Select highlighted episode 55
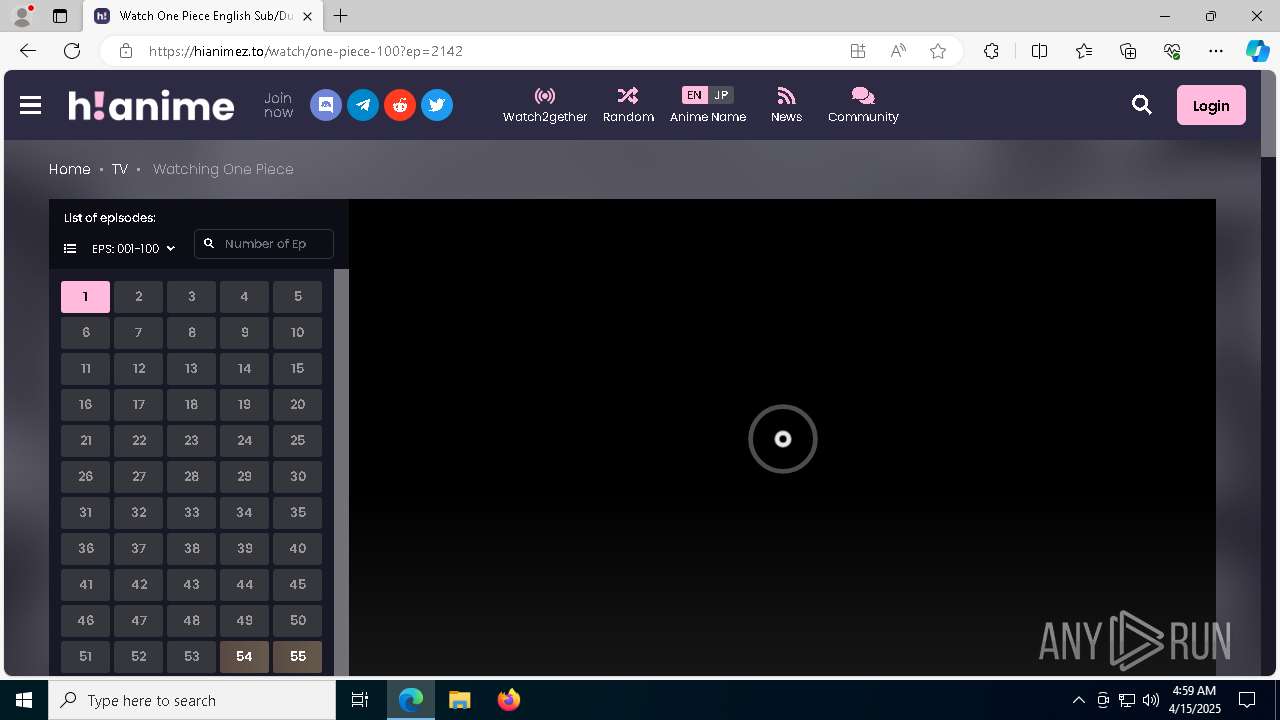The width and height of the screenshot is (1280, 720). click(297, 657)
